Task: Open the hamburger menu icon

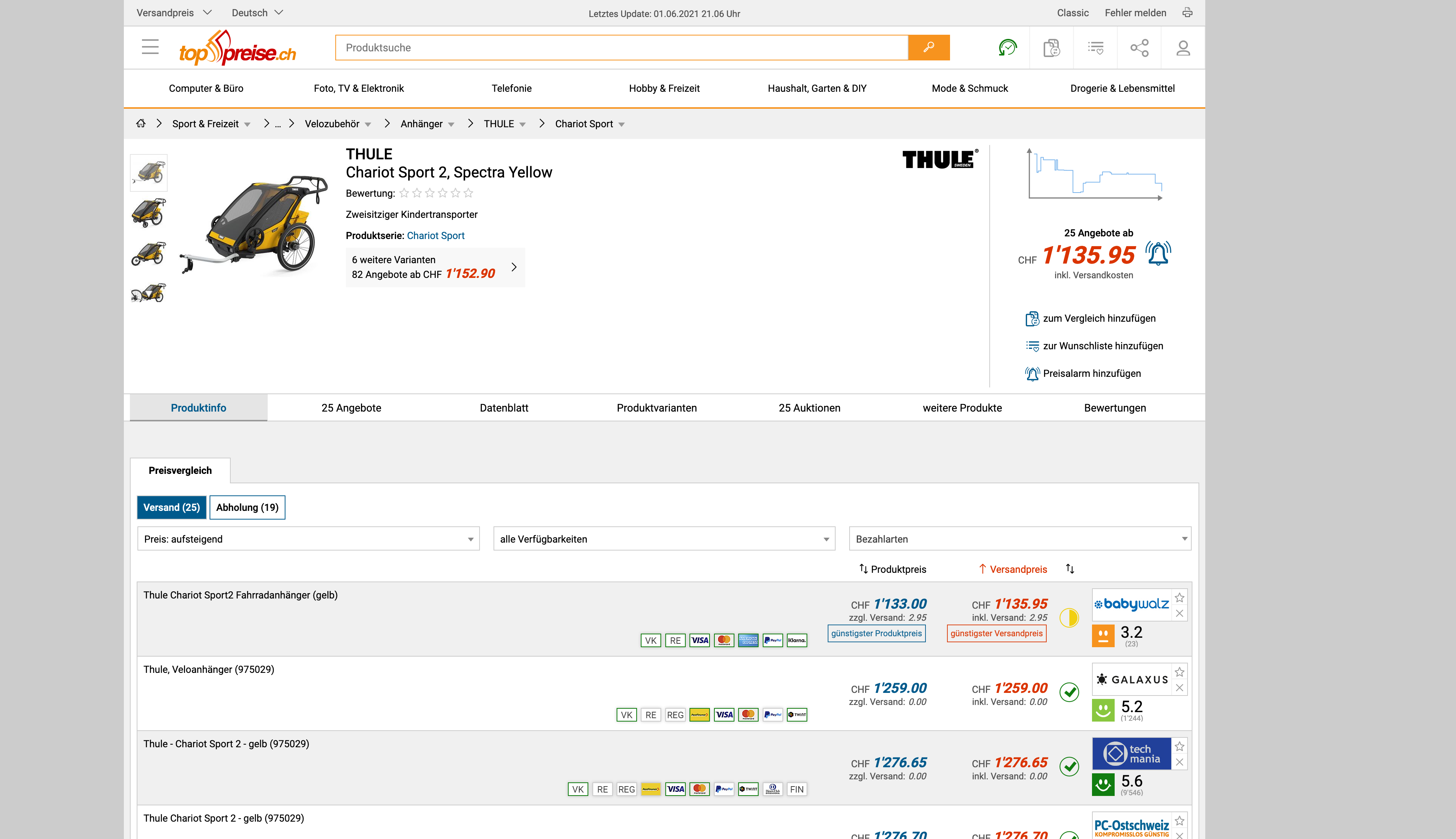Action: point(150,47)
